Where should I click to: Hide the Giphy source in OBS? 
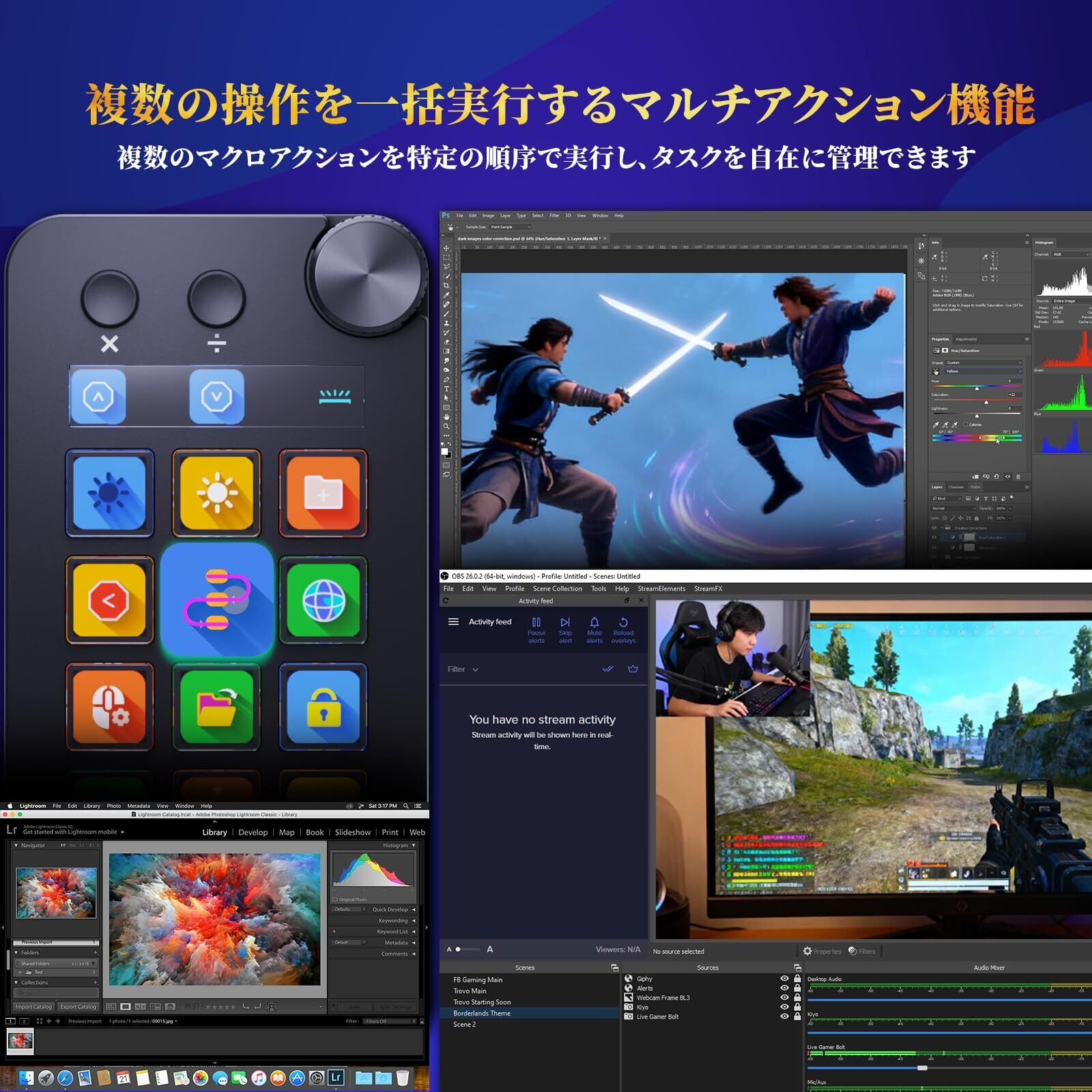click(784, 979)
